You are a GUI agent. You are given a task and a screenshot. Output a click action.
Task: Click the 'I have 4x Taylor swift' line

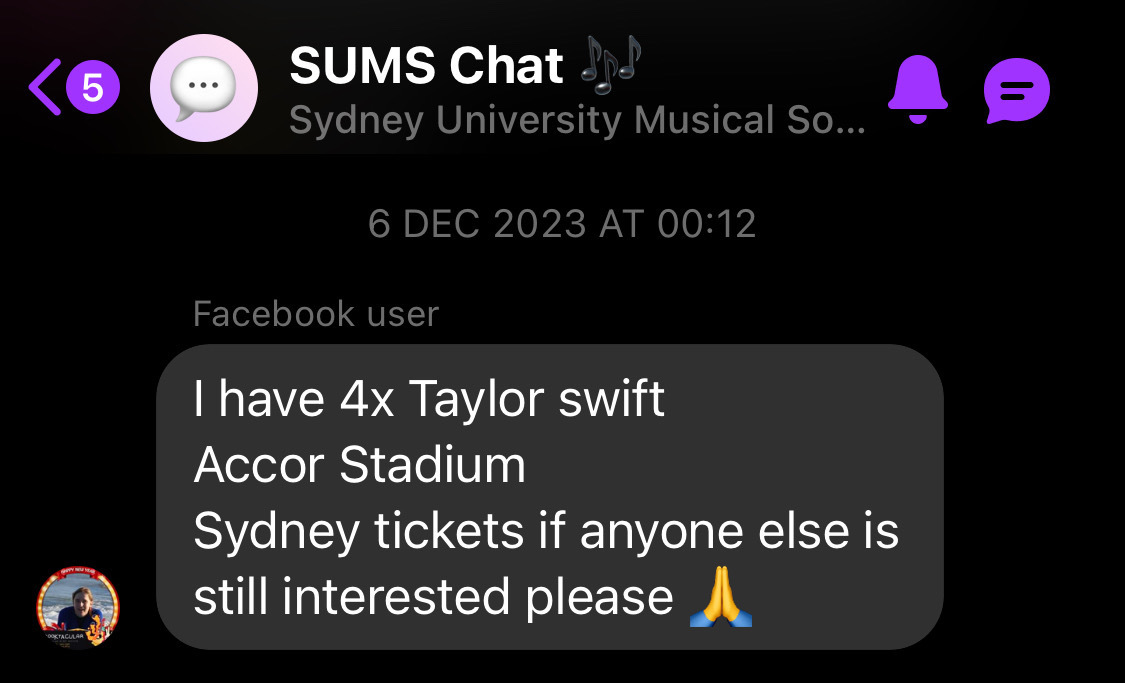tap(429, 399)
